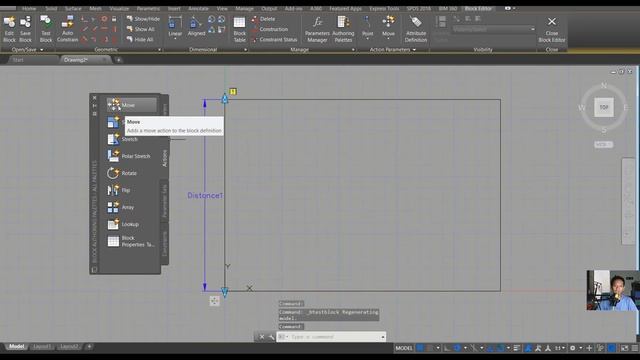The height and width of the screenshot is (360, 640).
Task: Click the Point parameter tool
Action: 367,26
